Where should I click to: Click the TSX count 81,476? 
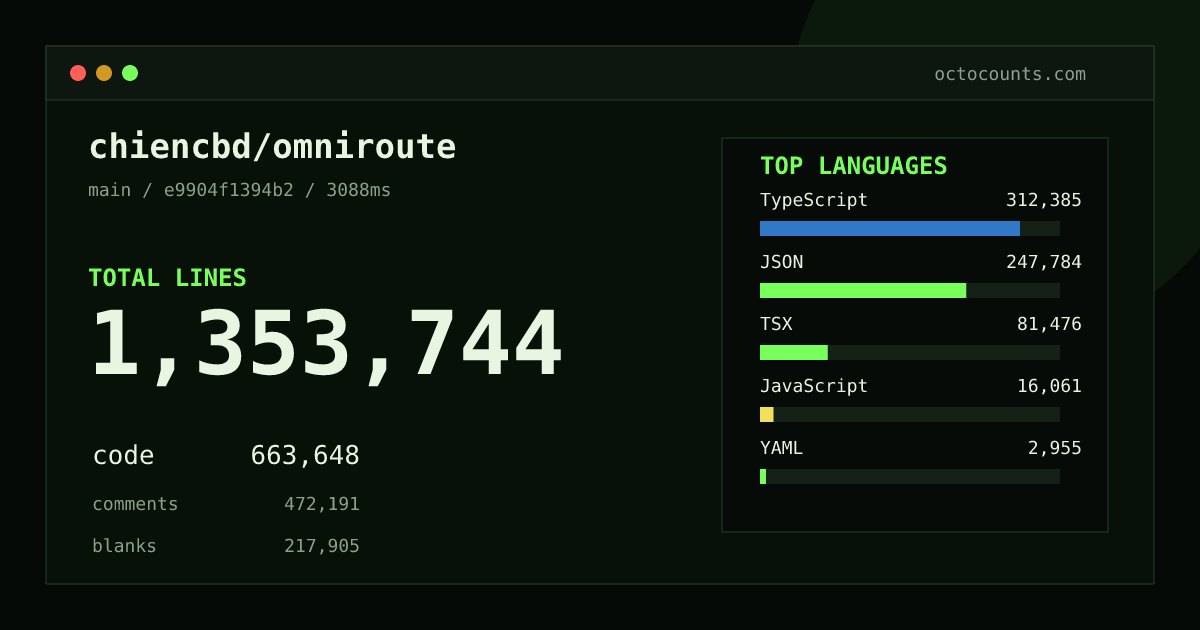click(1049, 324)
